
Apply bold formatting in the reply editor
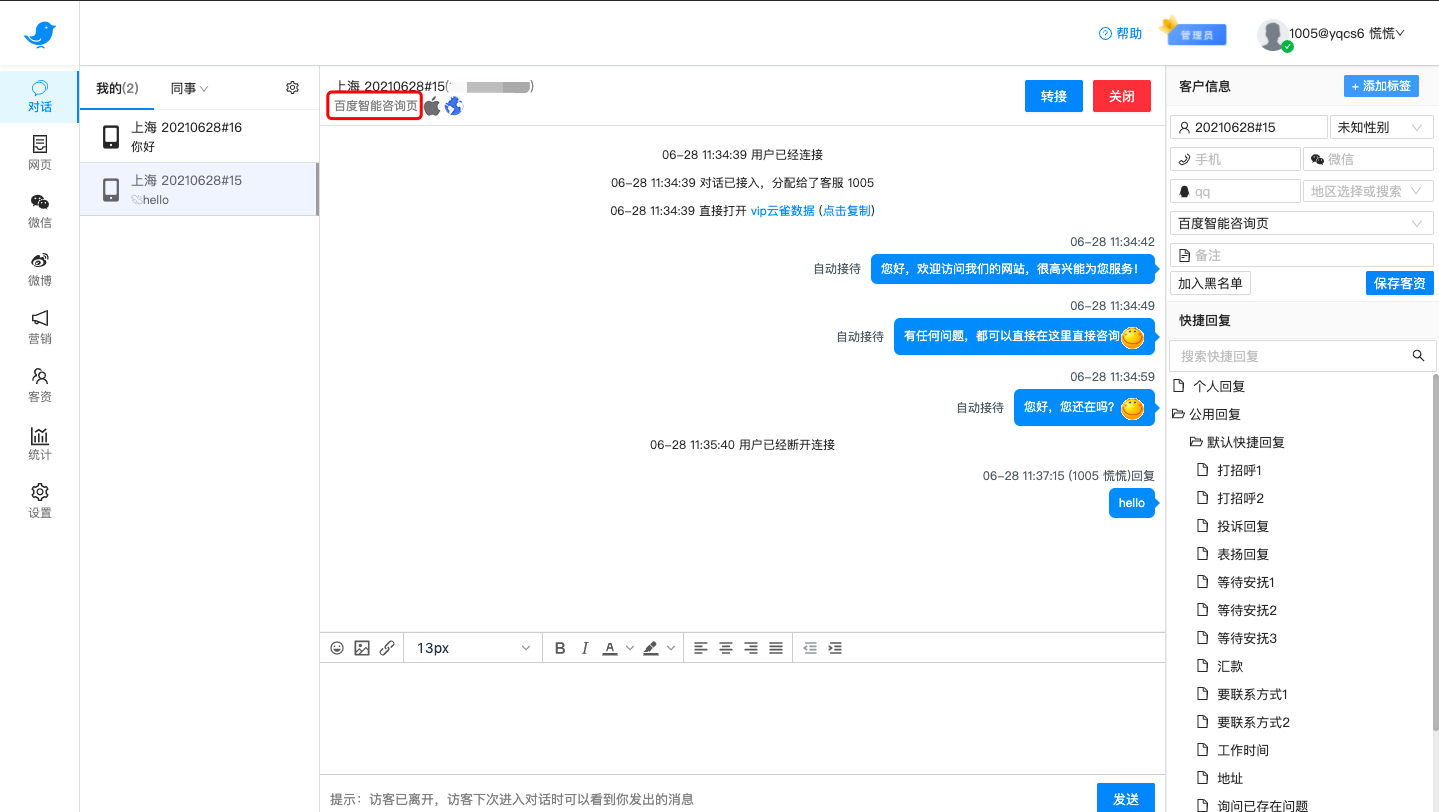560,648
